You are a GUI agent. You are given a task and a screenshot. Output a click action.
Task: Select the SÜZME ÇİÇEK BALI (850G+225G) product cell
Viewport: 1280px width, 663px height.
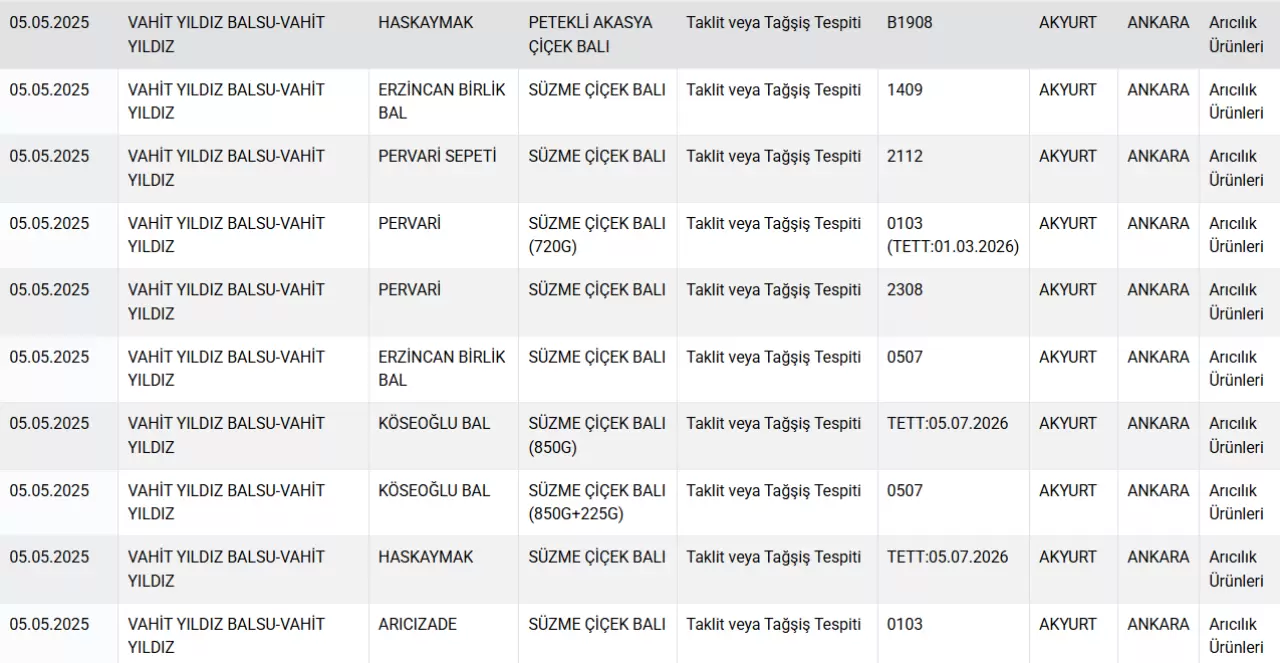point(597,502)
